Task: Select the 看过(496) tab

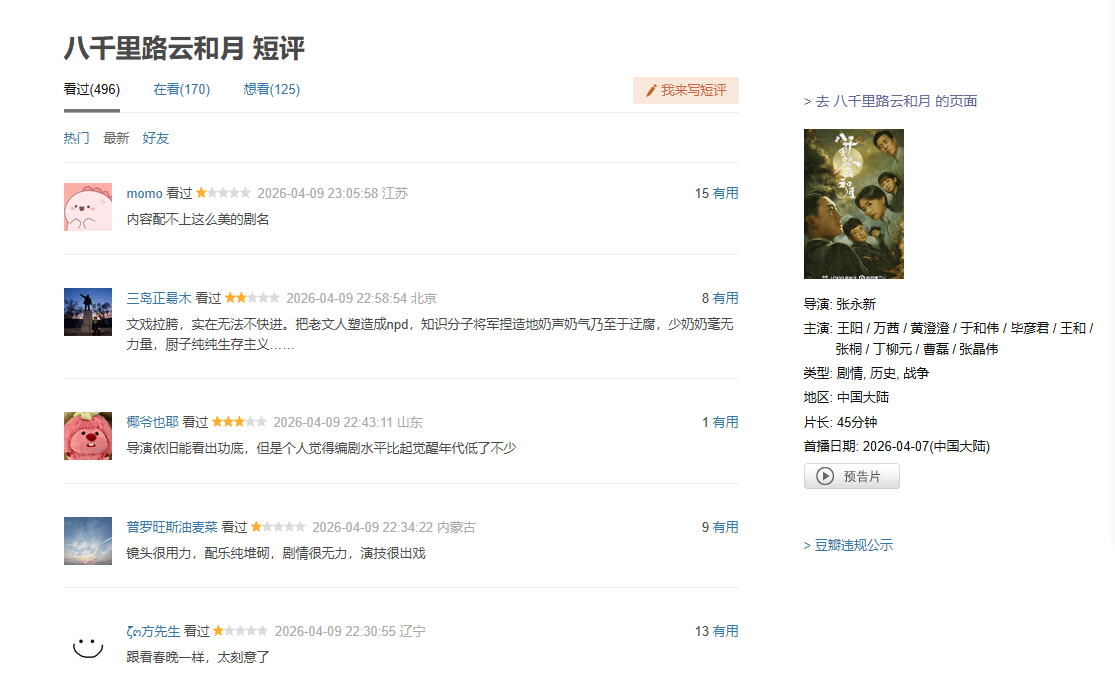Action: pyautogui.click(x=91, y=89)
